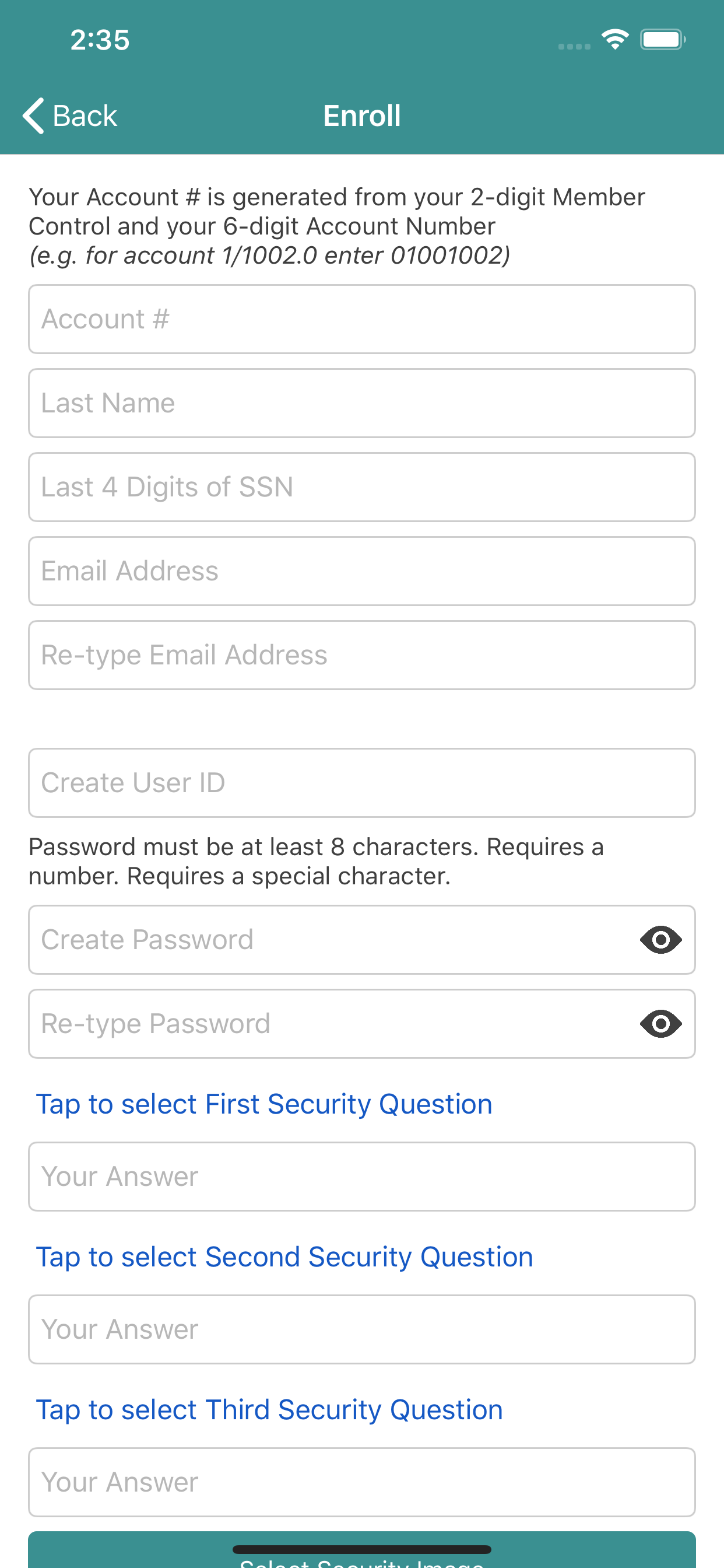Tap the Back chevron icon
The width and height of the screenshot is (724, 1568).
(x=33, y=116)
